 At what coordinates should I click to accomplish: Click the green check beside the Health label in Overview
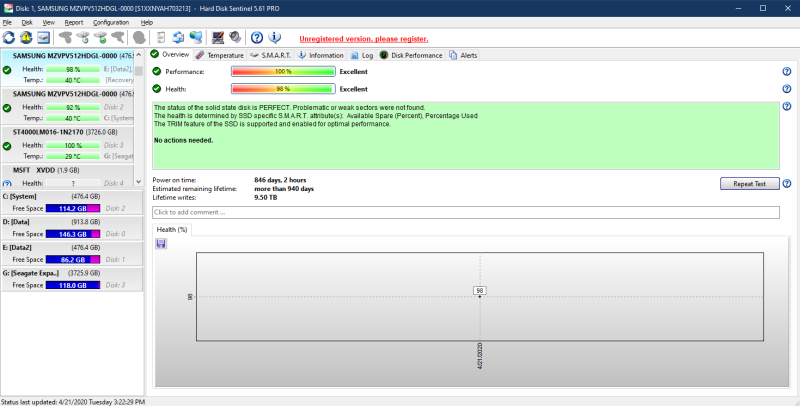pos(157,89)
